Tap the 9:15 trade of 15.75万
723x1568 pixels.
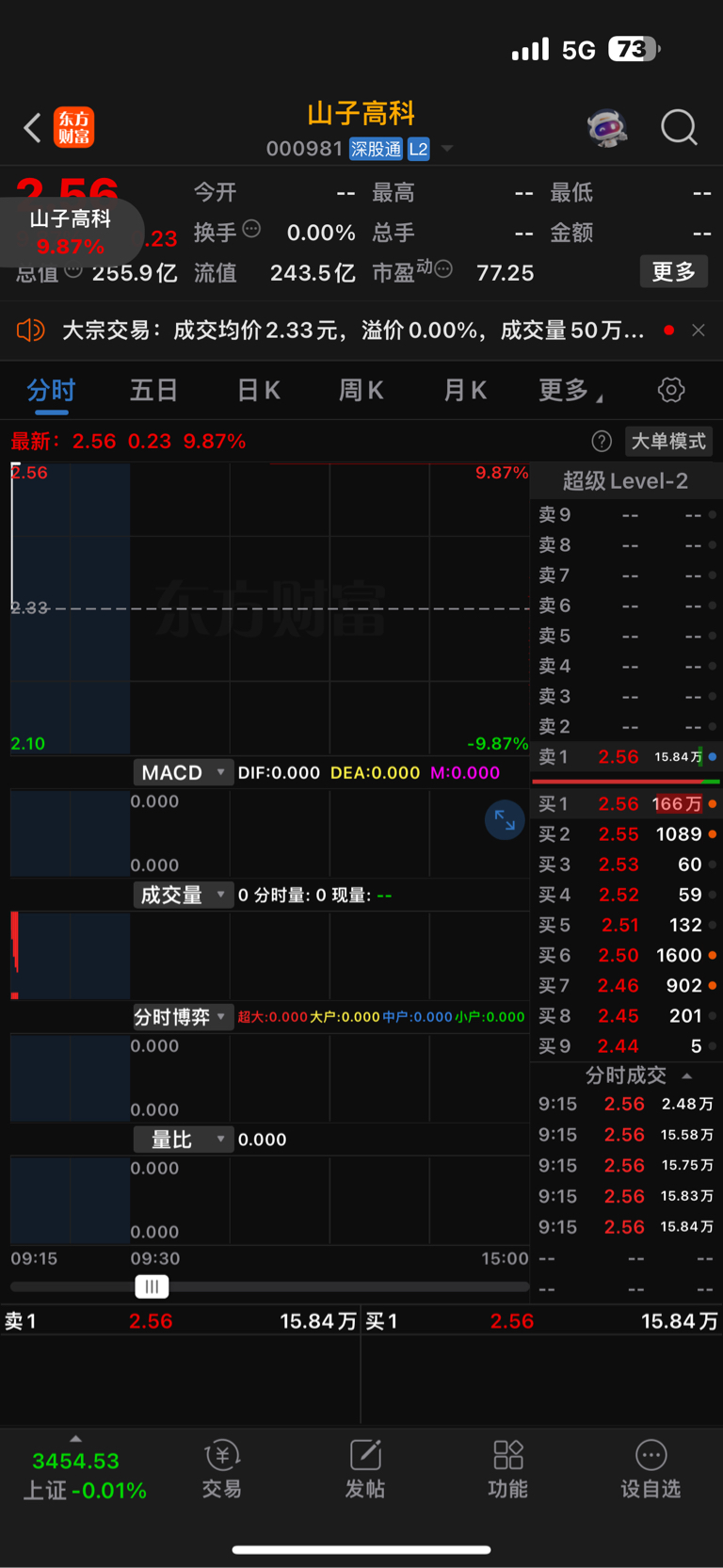click(626, 1165)
